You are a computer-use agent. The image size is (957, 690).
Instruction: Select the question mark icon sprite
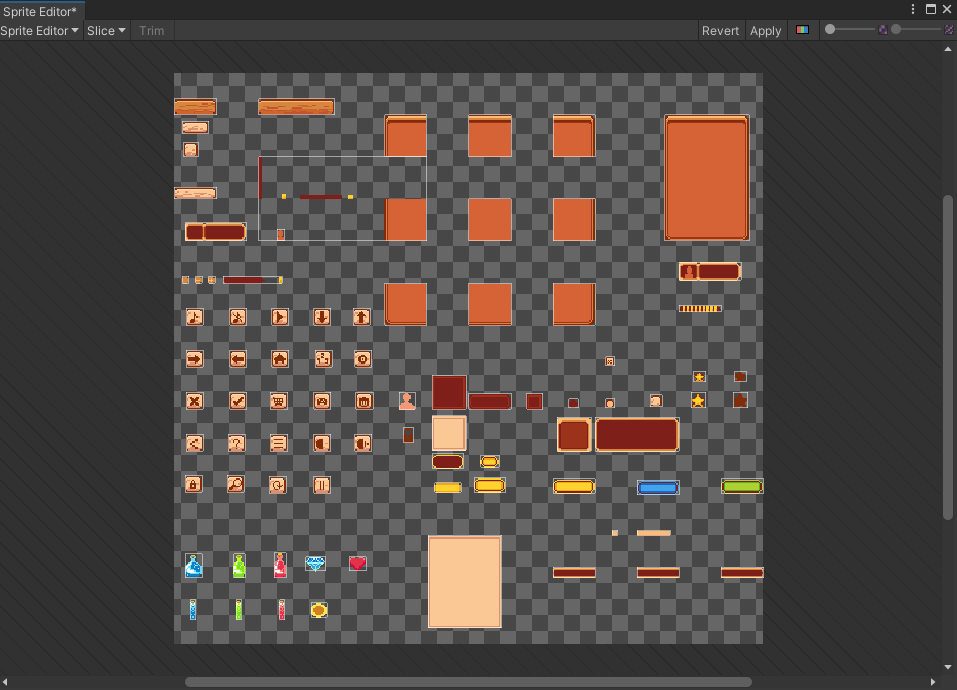point(237,444)
